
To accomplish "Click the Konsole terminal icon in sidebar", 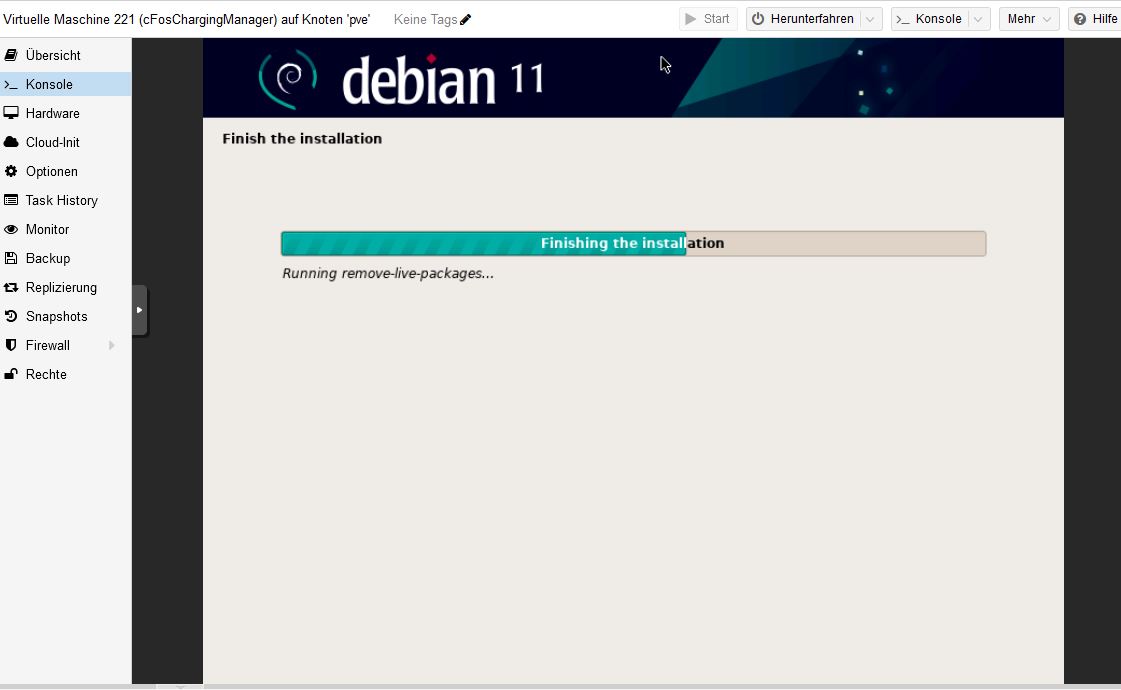I will (11, 84).
